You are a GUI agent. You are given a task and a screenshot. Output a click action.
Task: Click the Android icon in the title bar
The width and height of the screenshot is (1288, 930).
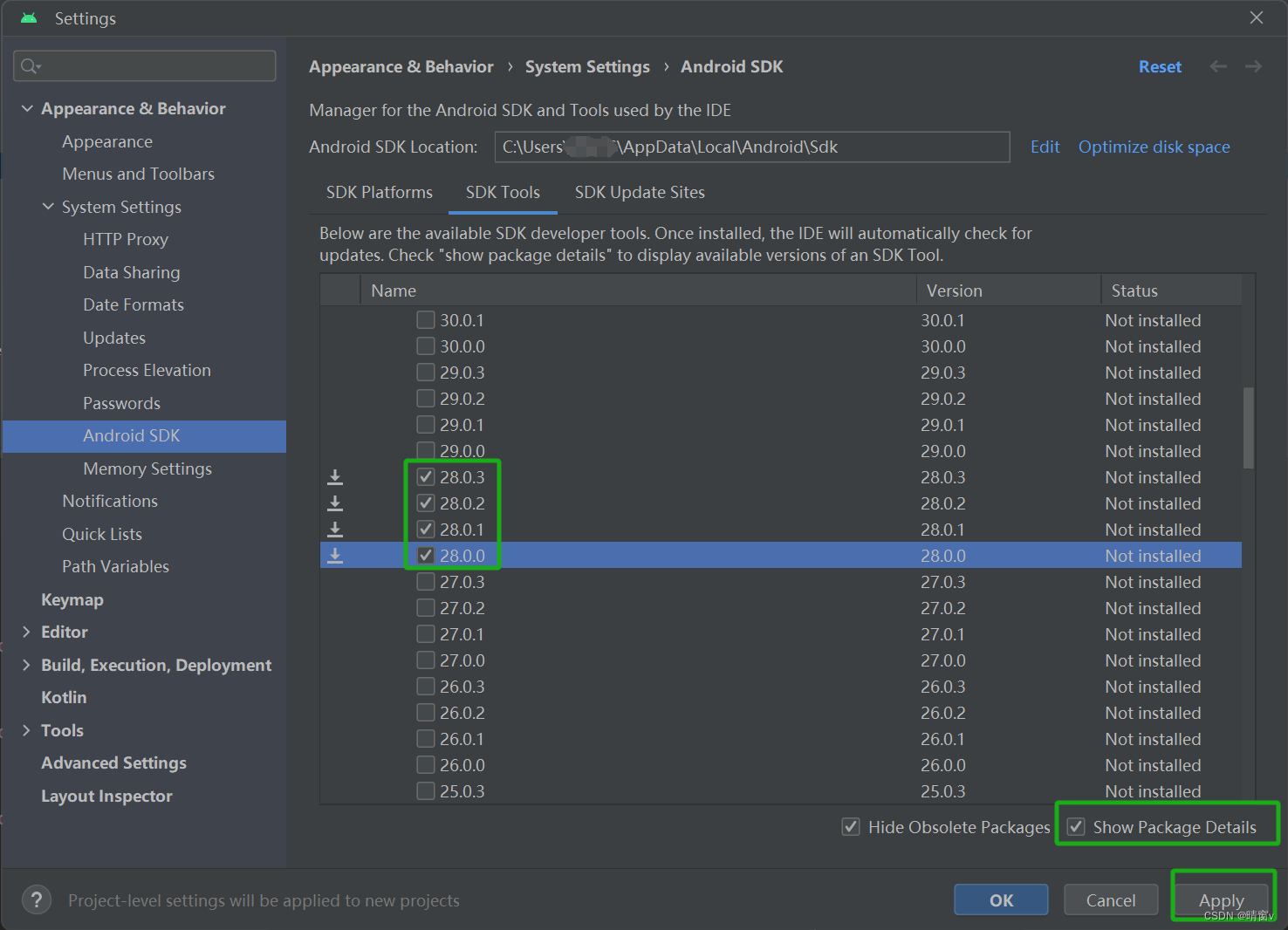[29, 17]
